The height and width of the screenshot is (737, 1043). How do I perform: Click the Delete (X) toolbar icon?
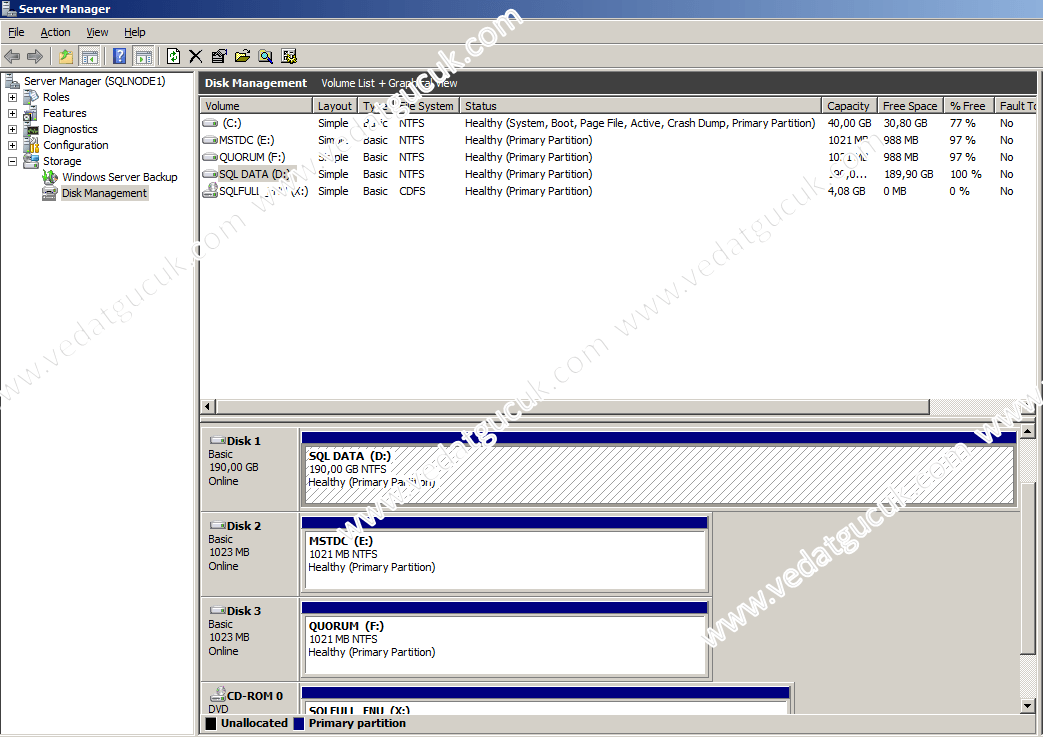click(x=196, y=57)
